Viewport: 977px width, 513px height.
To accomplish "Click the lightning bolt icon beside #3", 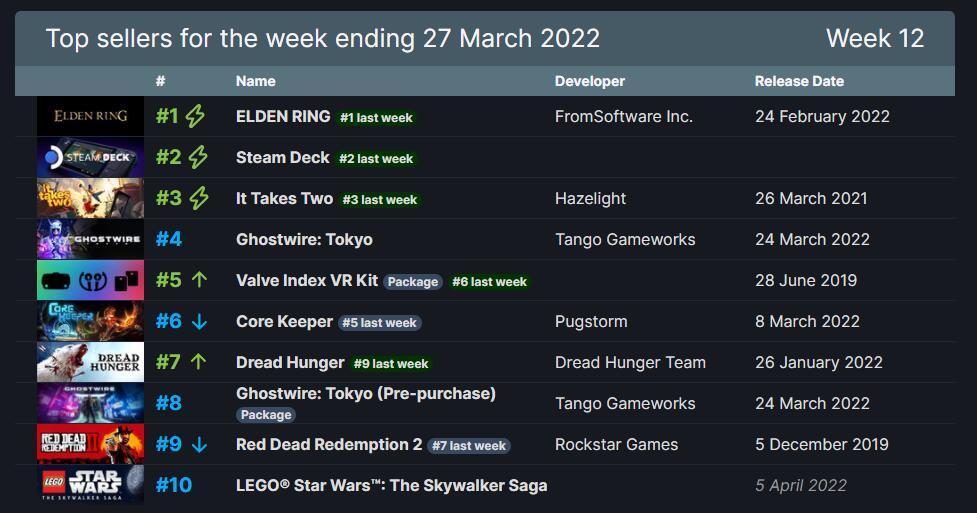I will [x=199, y=198].
